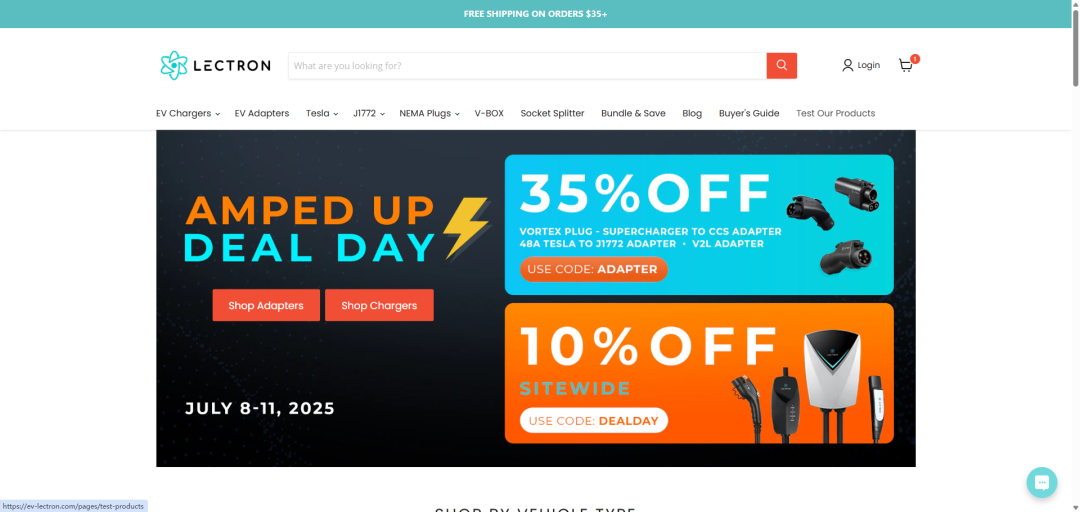Click the Shop Adapters button
This screenshot has height=512, width=1080.
pos(266,305)
